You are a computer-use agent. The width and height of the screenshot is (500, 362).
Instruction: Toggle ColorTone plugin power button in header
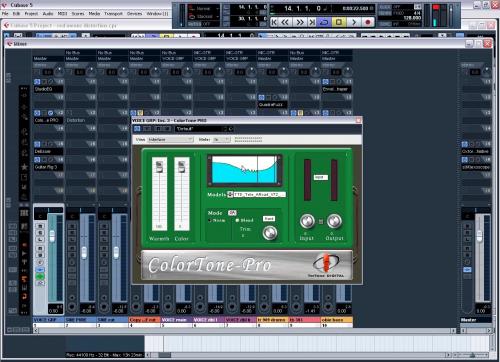click(137, 129)
